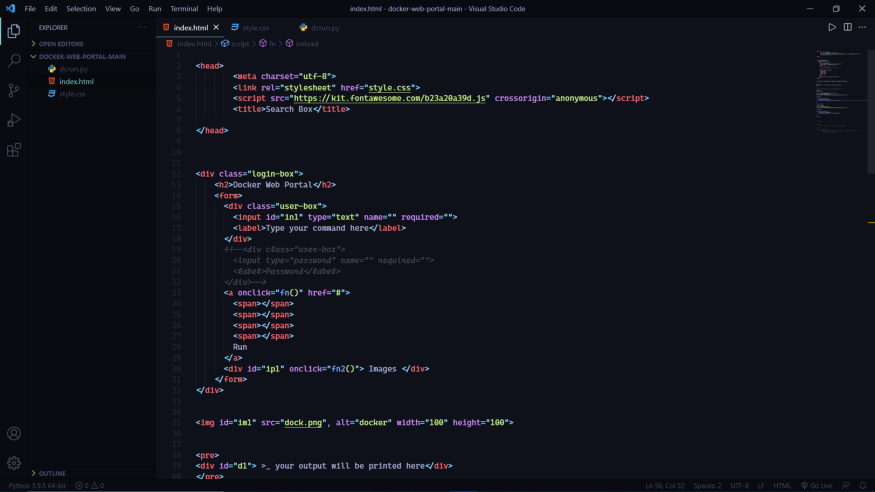Change HTML language mode
Image resolution: width=875 pixels, height=492 pixels.
tap(782, 485)
